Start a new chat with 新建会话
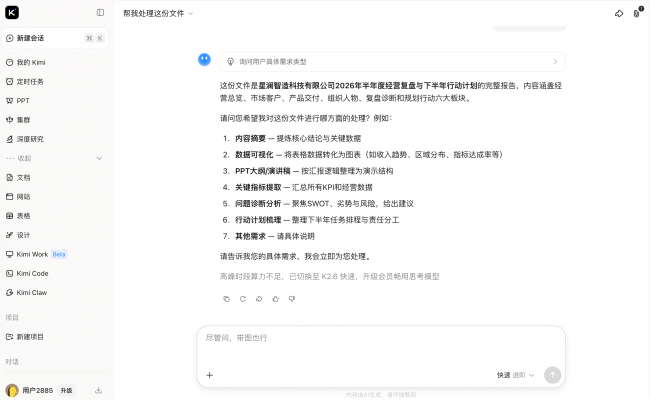The image size is (650, 400). click(x=55, y=38)
